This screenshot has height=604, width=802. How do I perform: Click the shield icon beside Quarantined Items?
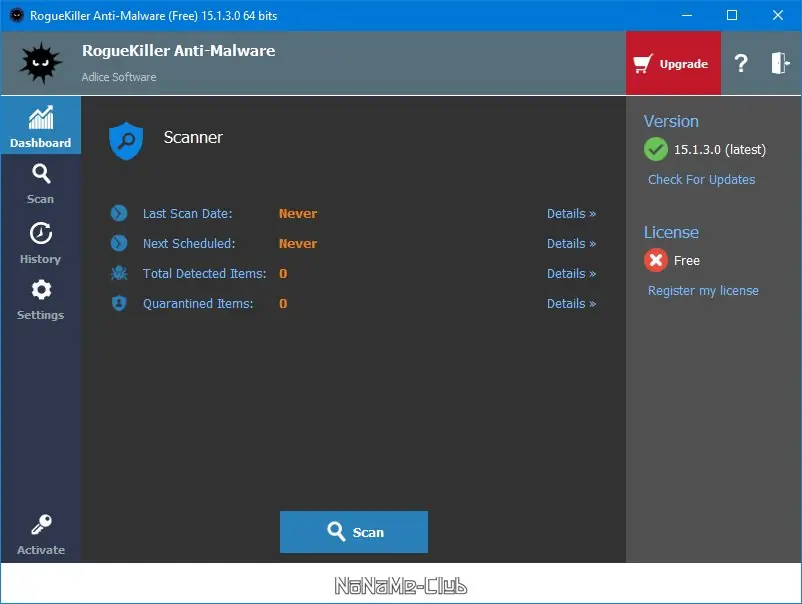click(119, 303)
